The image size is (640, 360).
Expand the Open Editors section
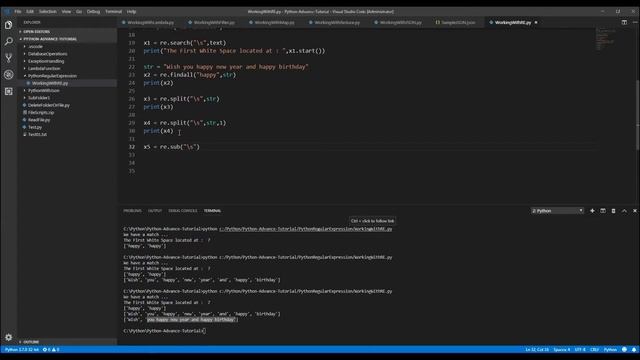pyautogui.click(x=68, y=31)
